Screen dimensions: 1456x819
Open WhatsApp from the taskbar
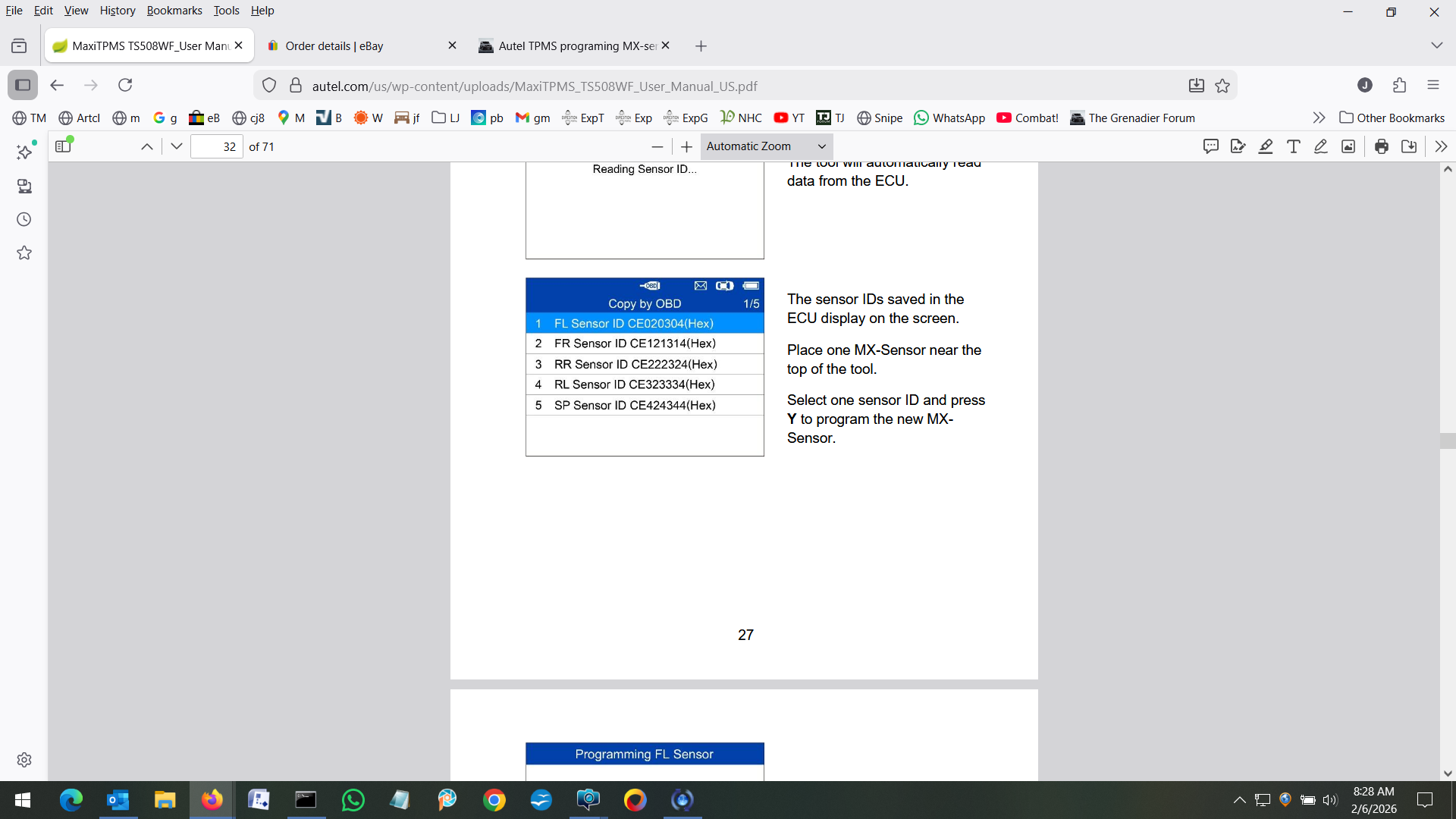pyautogui.click(x=353, y=800)
